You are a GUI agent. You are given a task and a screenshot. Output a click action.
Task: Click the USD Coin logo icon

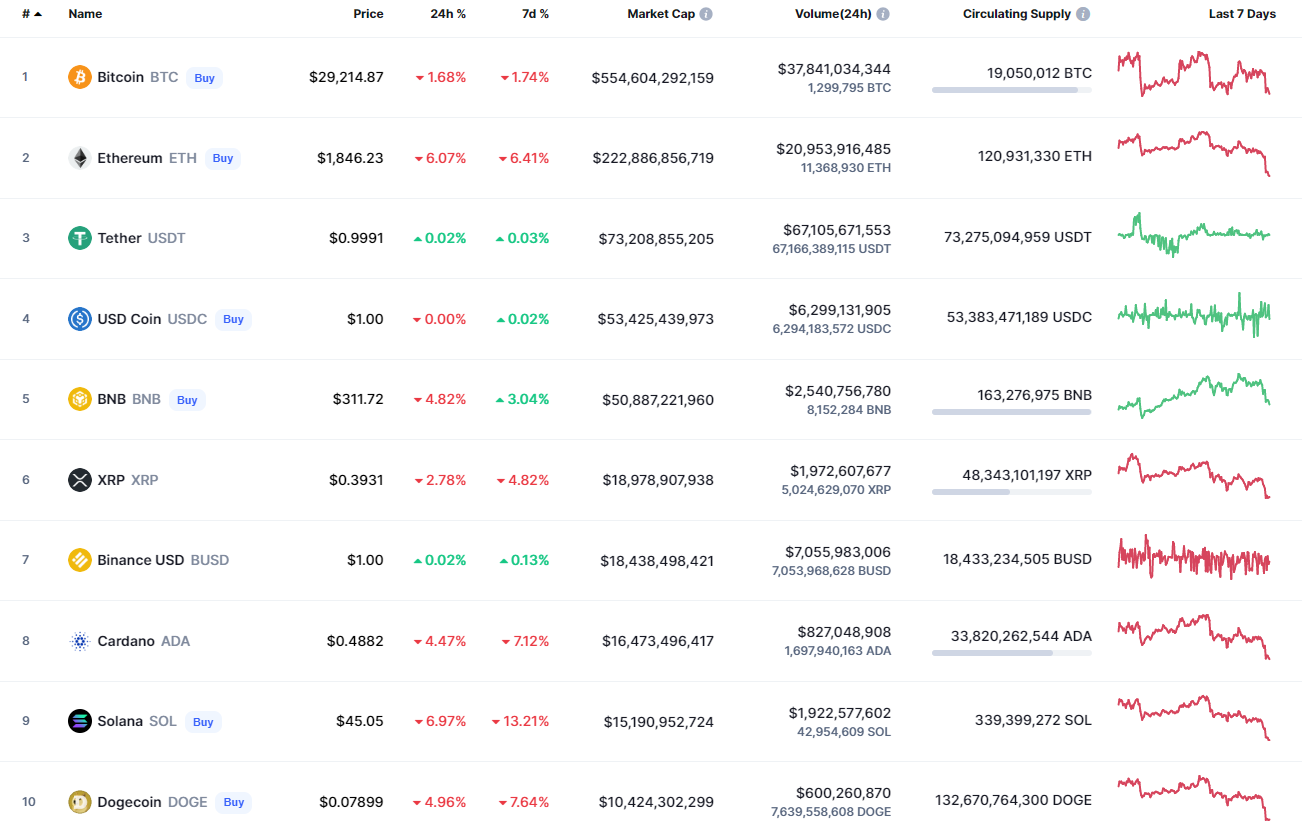coord(79,319)
